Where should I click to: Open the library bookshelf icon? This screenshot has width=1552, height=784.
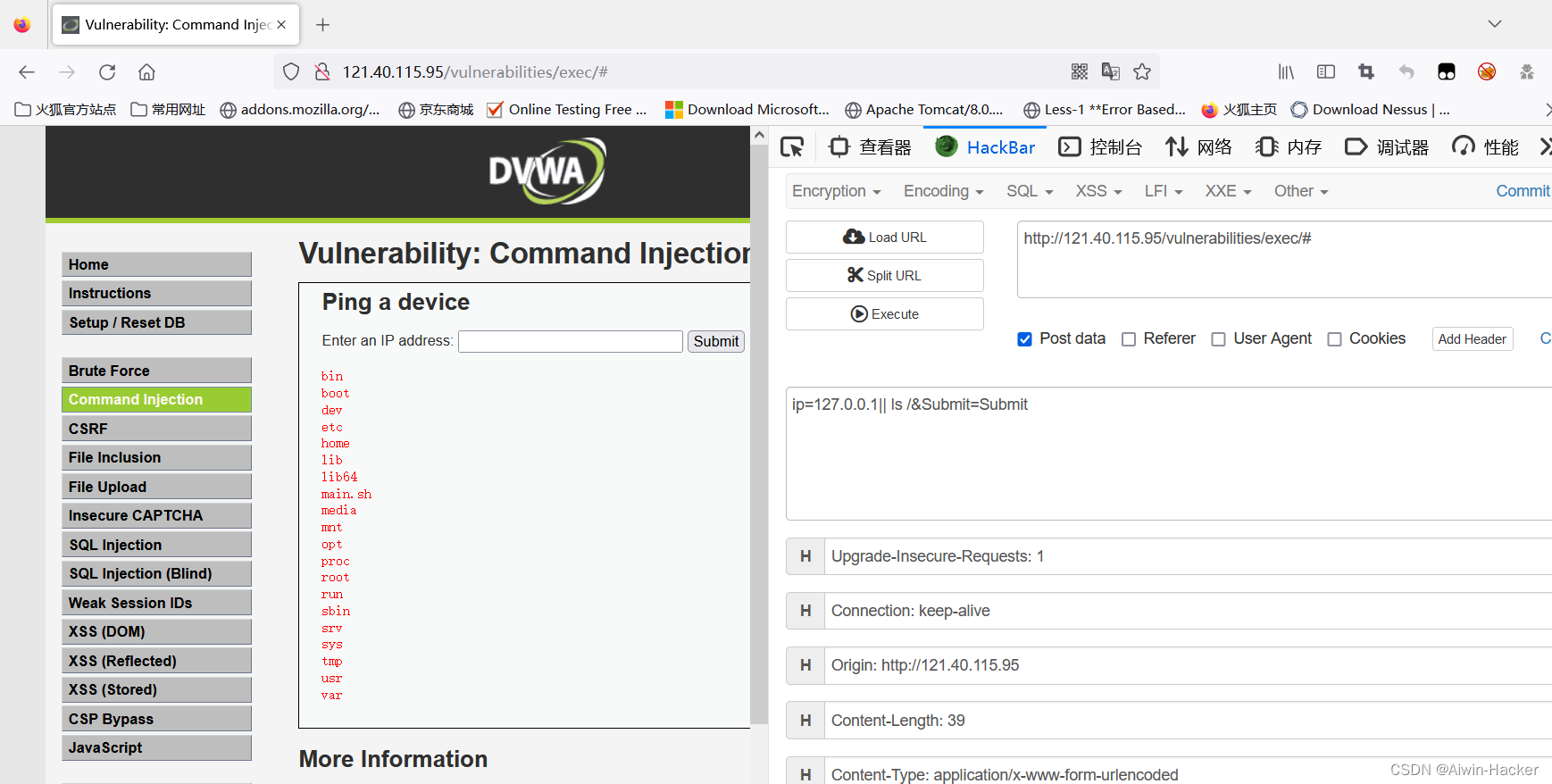[x=1286, y=71]
